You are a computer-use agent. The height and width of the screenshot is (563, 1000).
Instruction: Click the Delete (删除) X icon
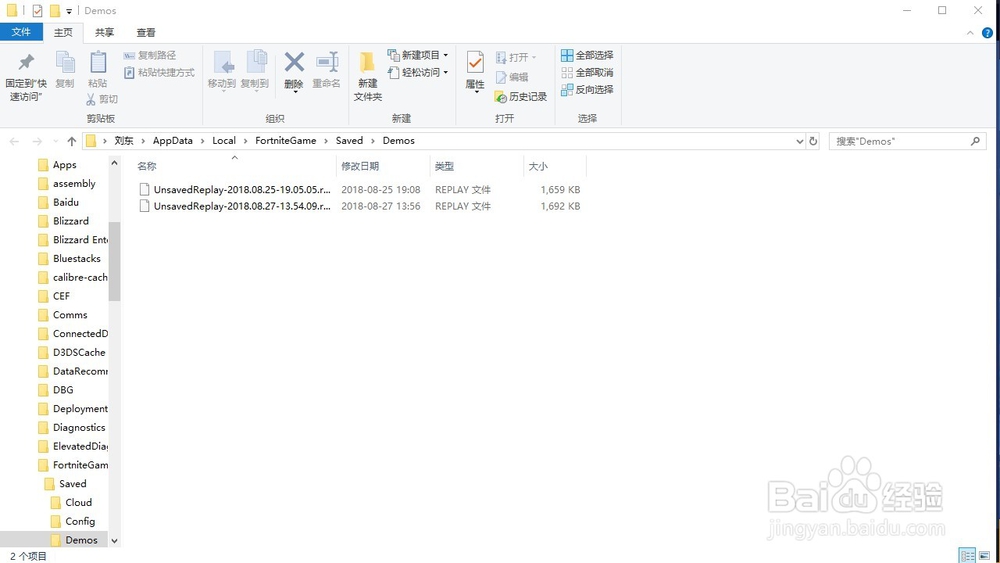[x=294, y=62]
